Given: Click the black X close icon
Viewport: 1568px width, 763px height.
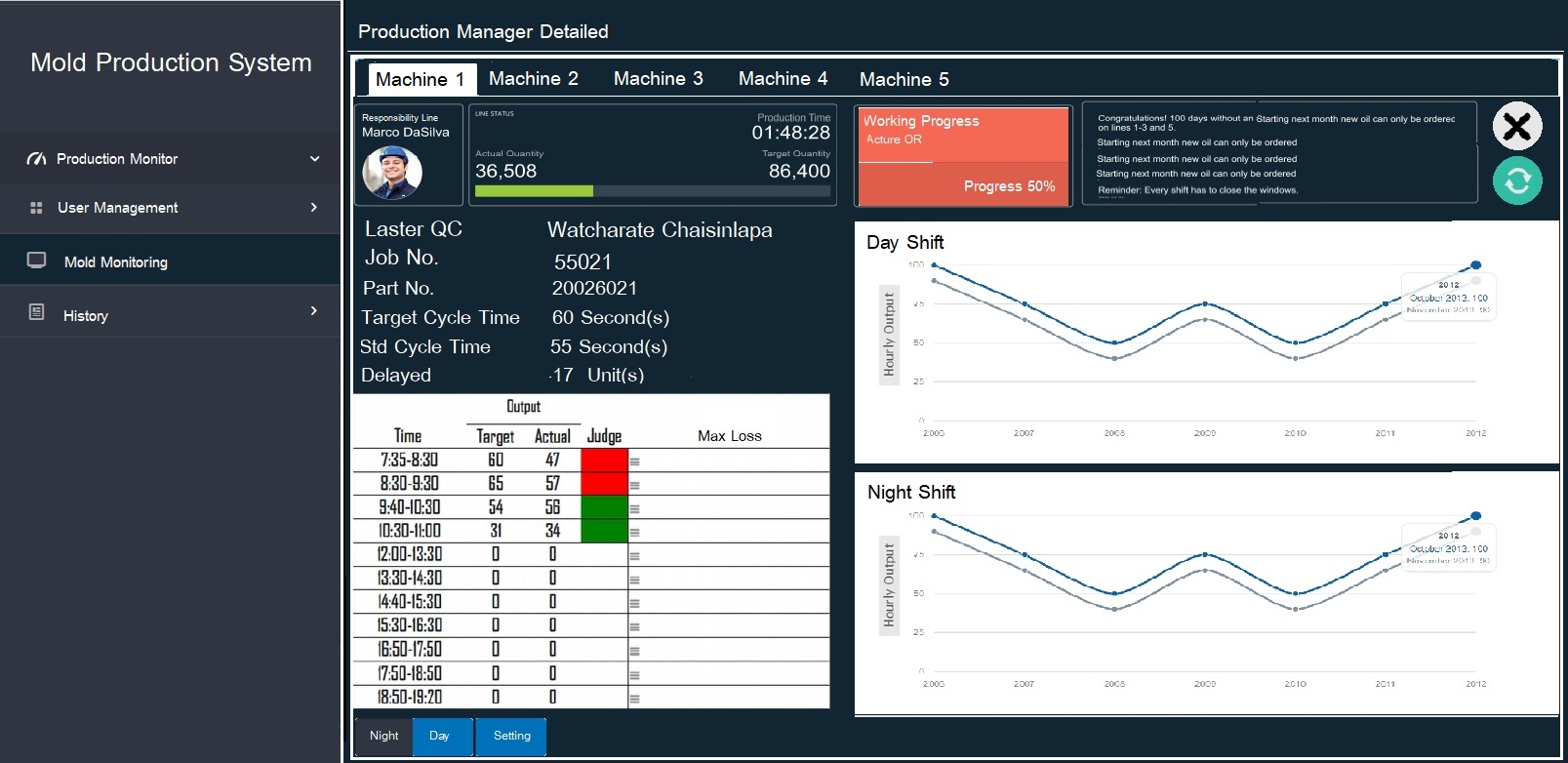Looking at the screenshot, I should 1516,126.
